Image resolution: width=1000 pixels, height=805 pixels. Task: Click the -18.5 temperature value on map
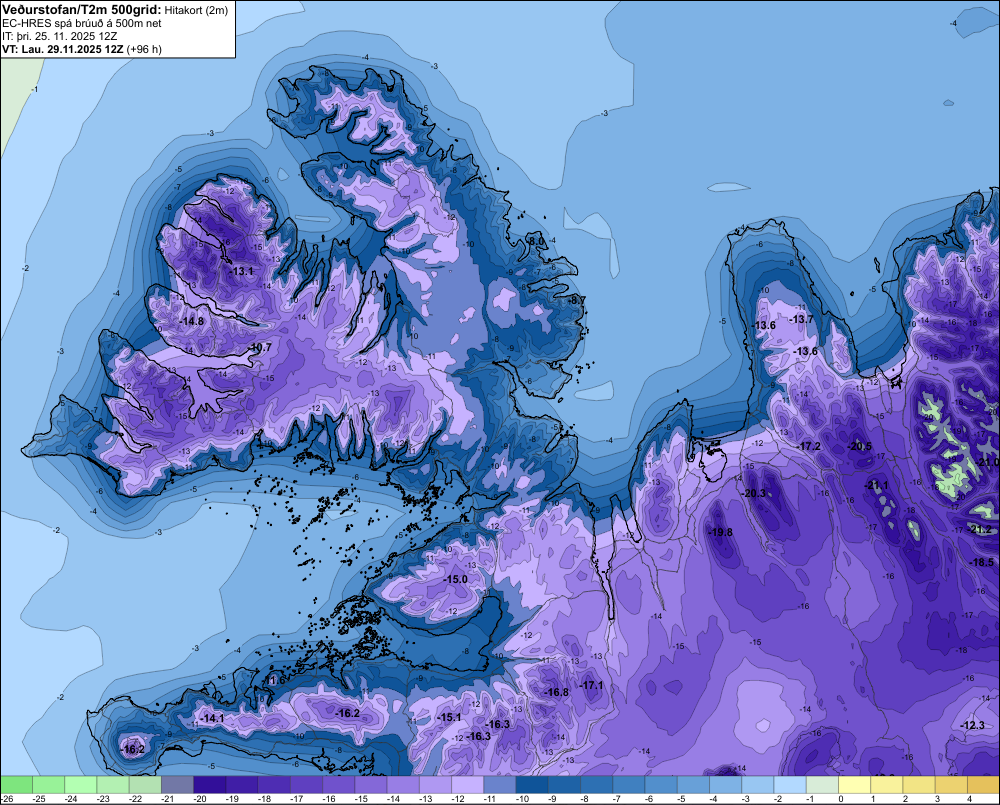[x=982, y=562]
